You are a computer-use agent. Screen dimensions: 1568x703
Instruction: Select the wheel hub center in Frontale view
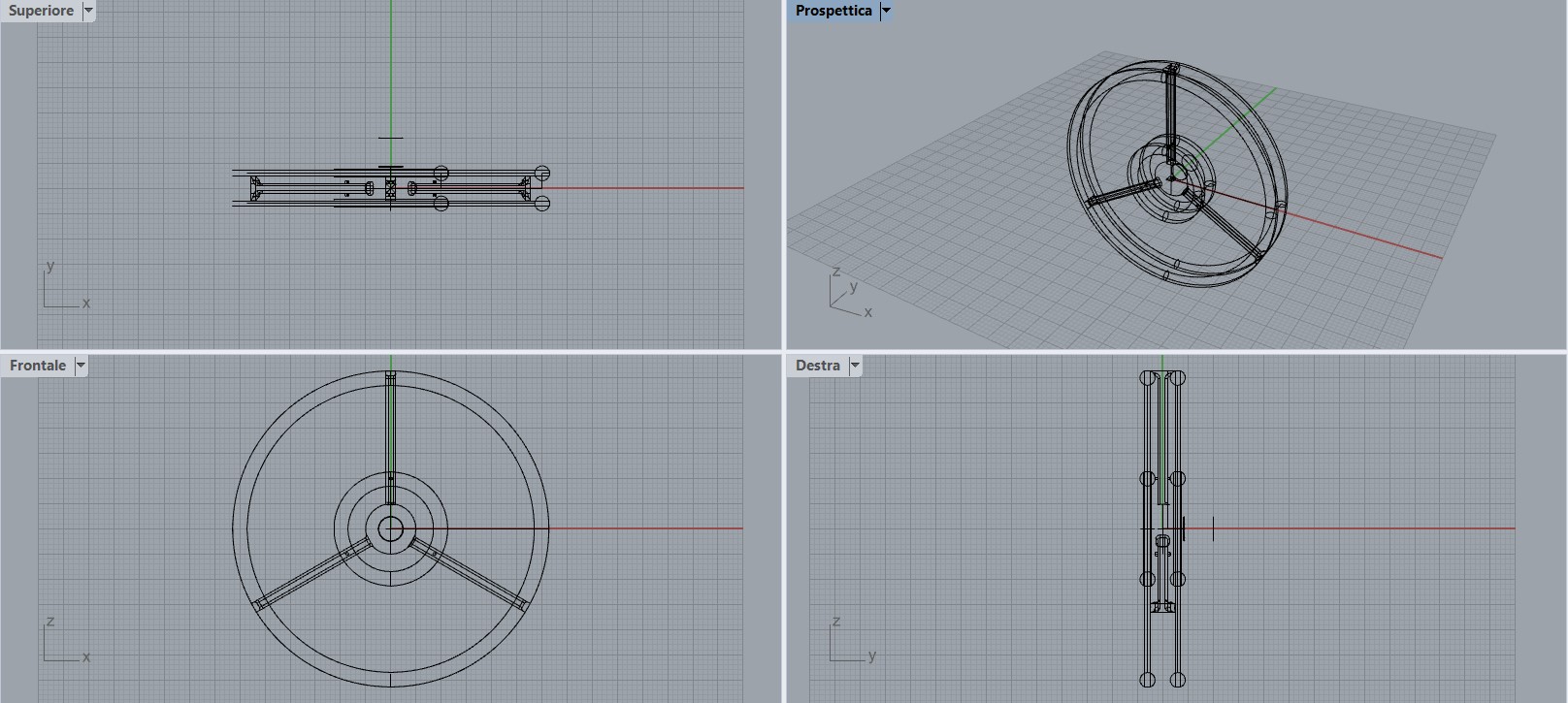(391, 528)
